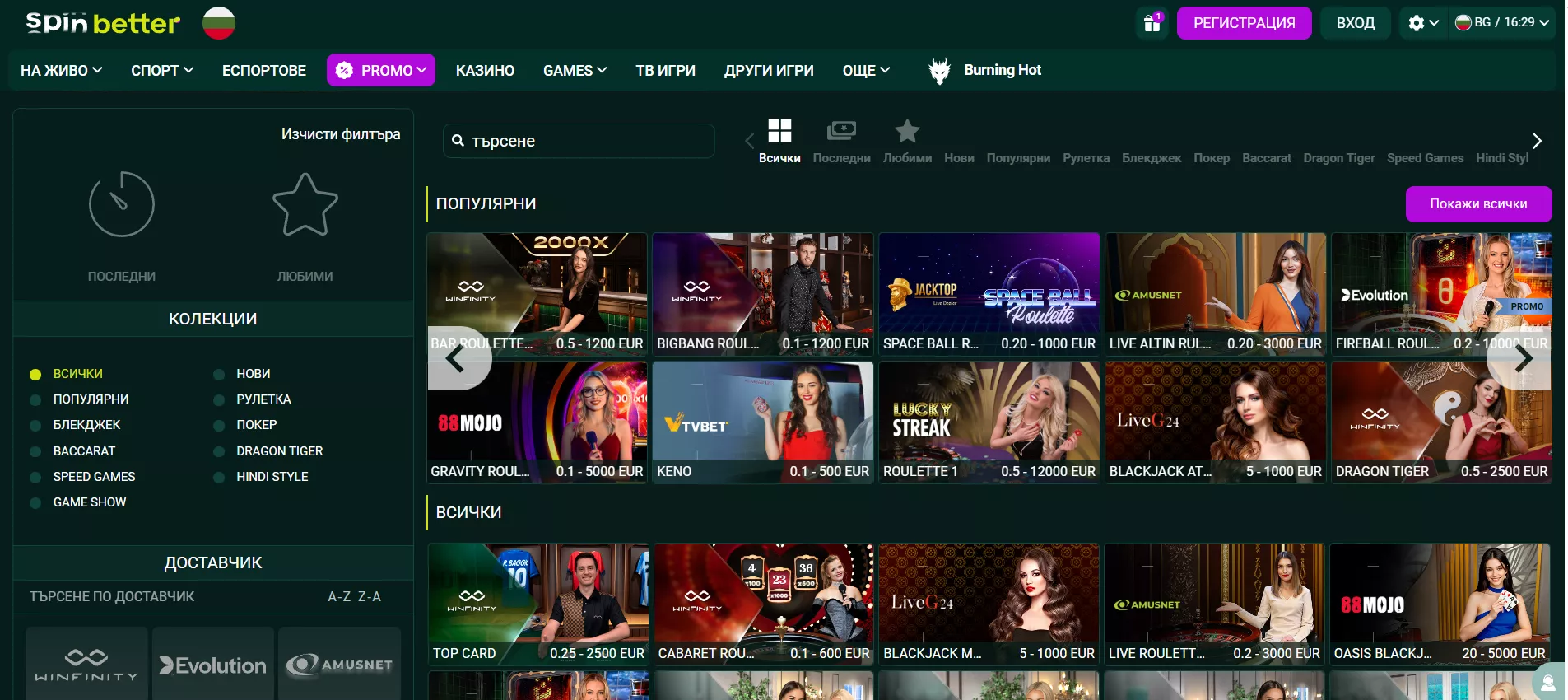Click the Любими star category icon
This screenshot has width=1568, height=700.
coord(907,132)
